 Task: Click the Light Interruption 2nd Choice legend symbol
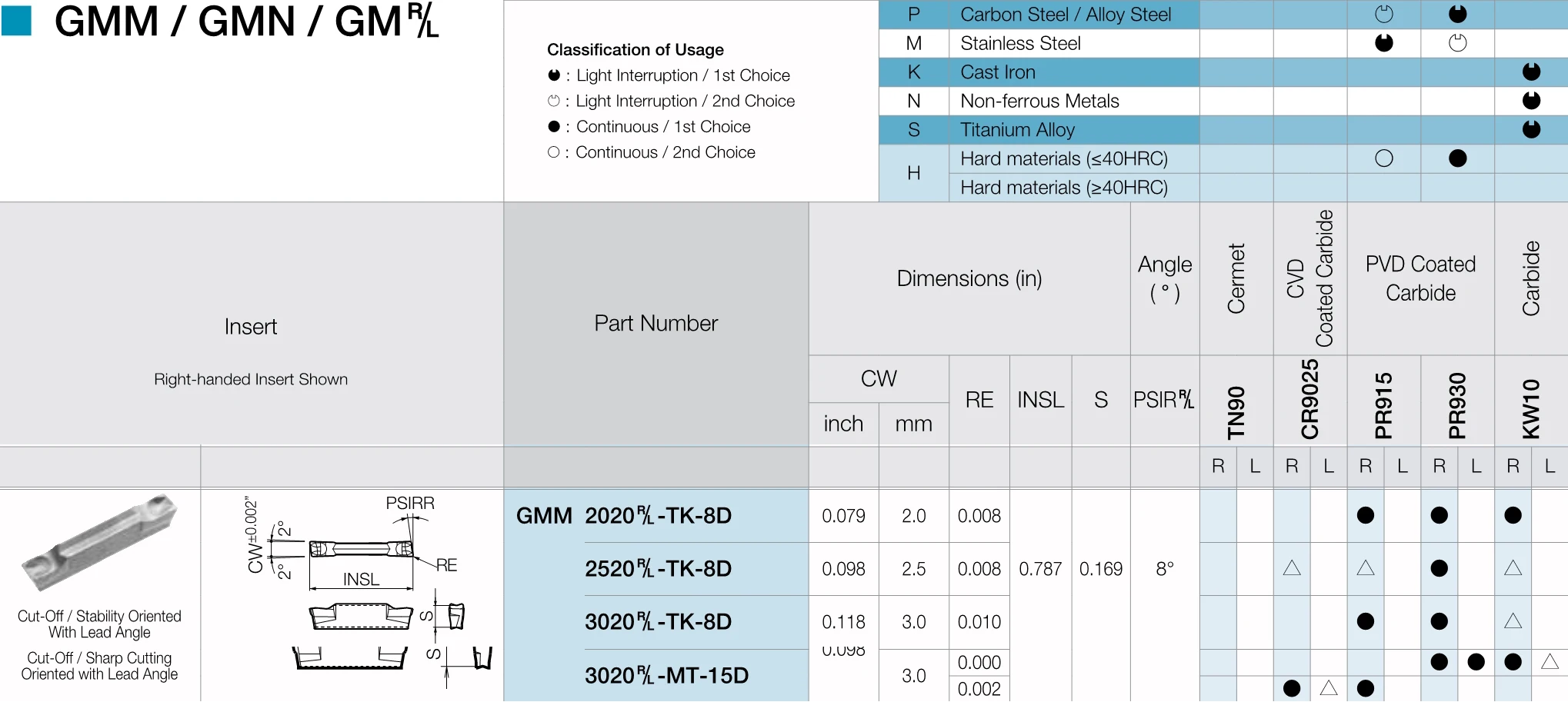click(x=554, y=101)
